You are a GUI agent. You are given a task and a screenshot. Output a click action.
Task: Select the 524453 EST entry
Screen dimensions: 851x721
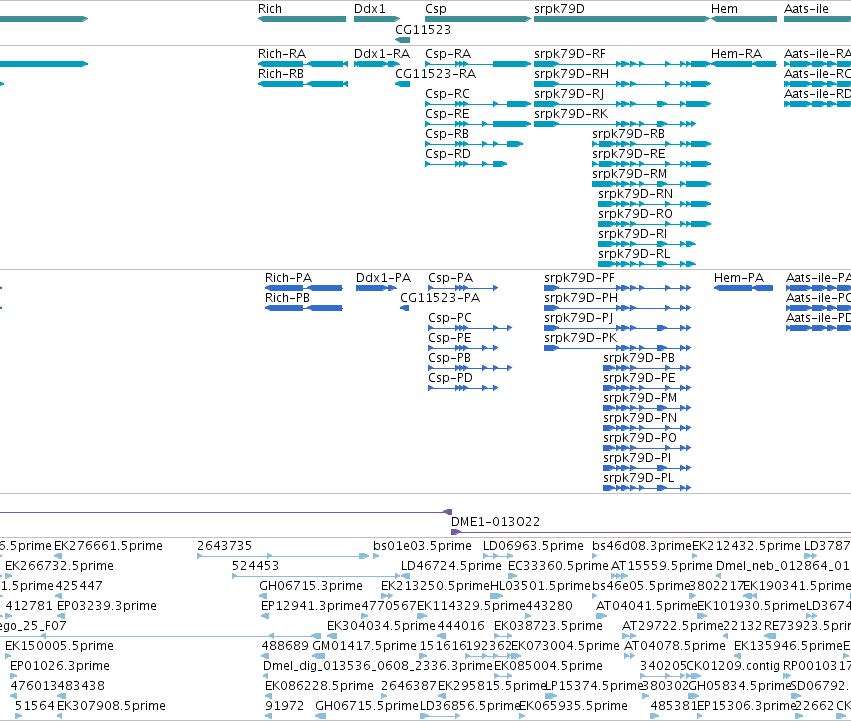[256, 566]
